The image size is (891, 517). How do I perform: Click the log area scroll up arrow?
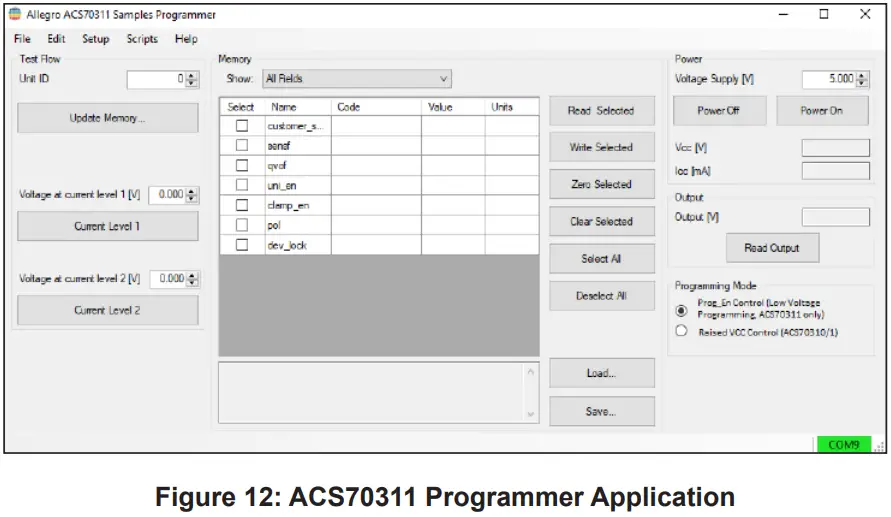[x=531, y=372]
